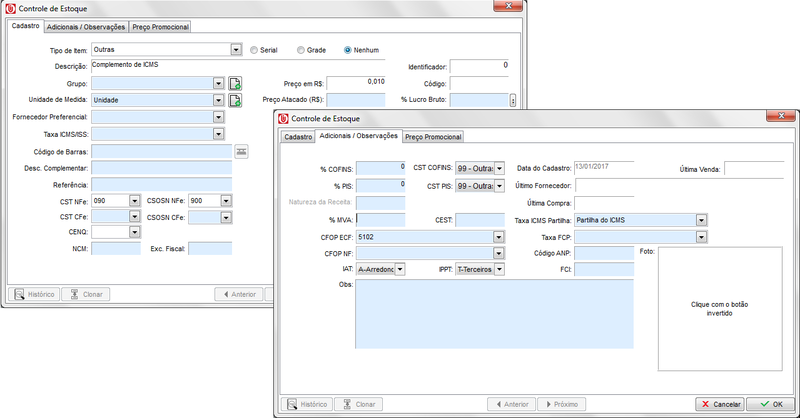800x418 pixels.
Task: Click the add icon beside Unidade de Medida
Action: click(235, 100)
